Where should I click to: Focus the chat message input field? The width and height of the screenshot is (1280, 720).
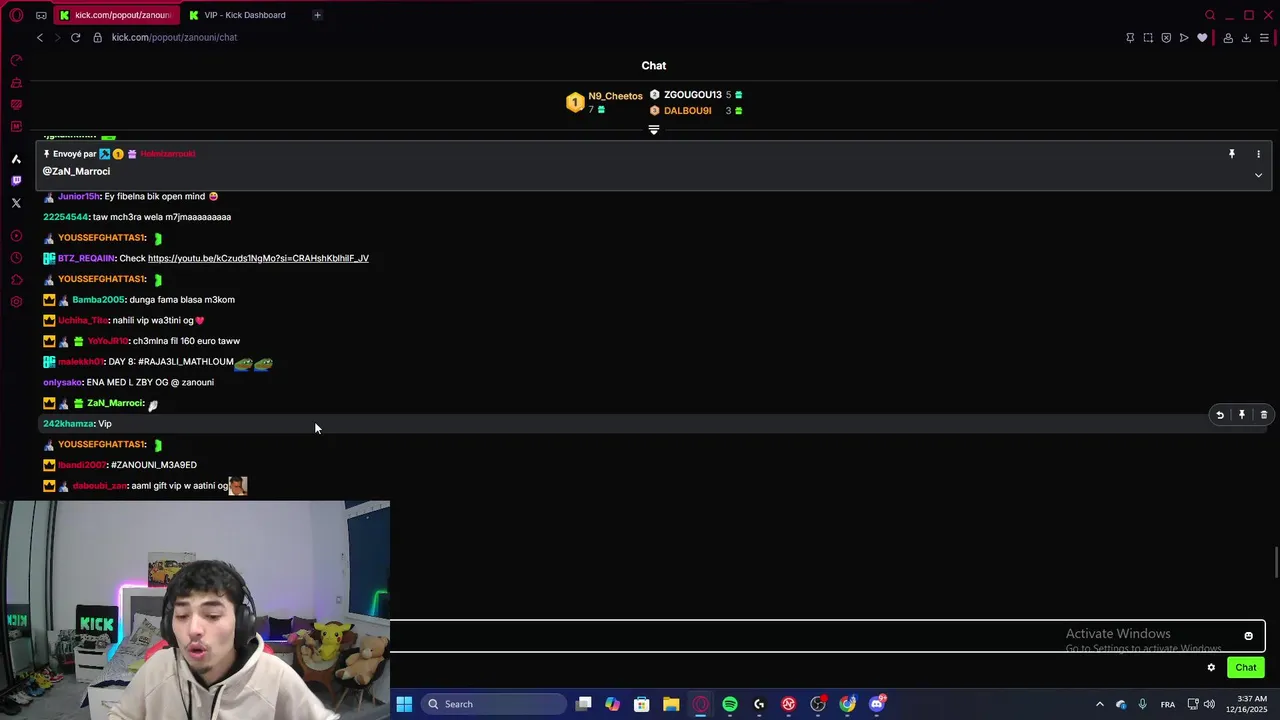click(x=827, y=636)
